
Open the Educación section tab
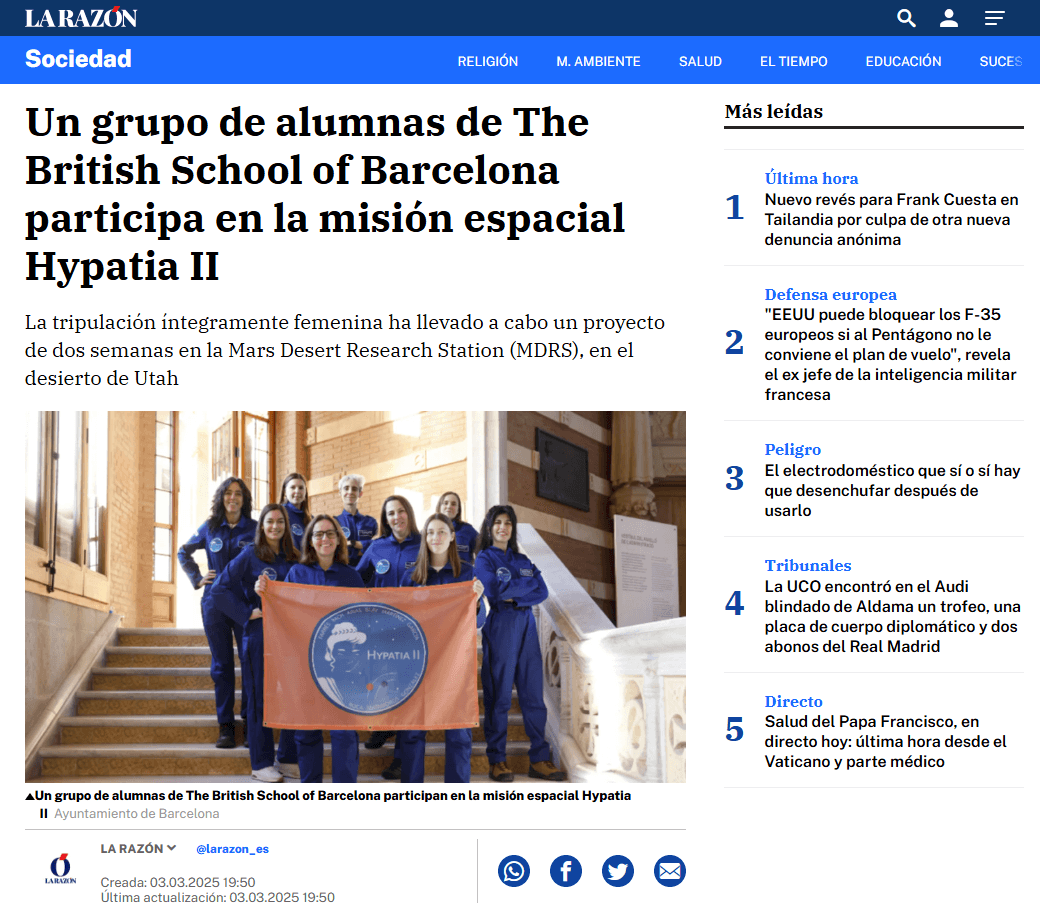coord(903,61)
